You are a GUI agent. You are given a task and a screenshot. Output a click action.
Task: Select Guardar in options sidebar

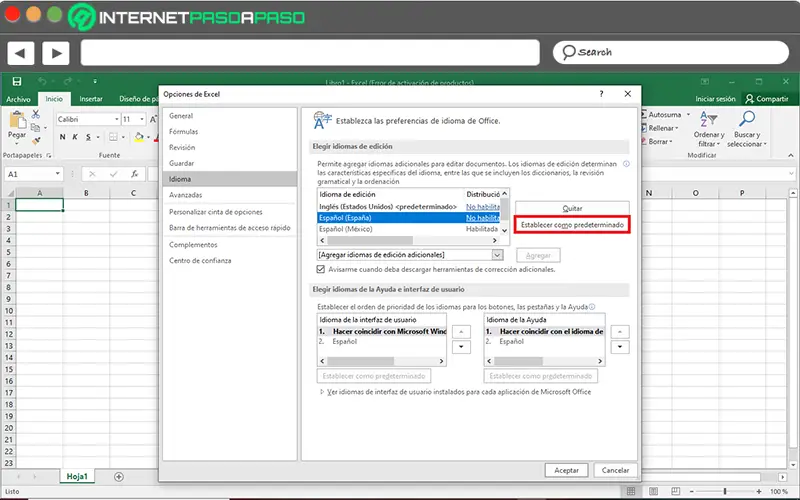(230, 163)
